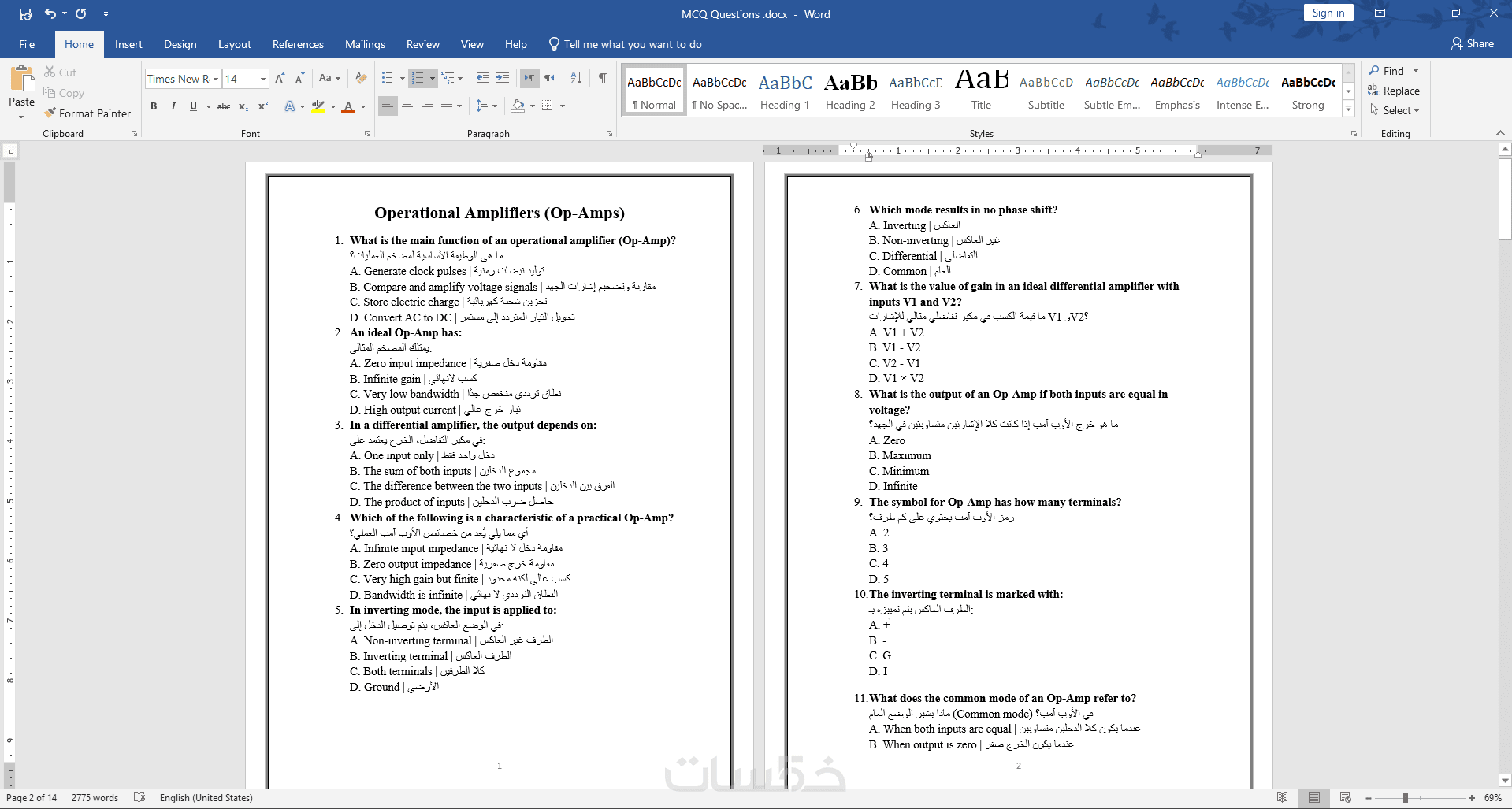
Task: Toggle justify alignment
Action: 447,106
